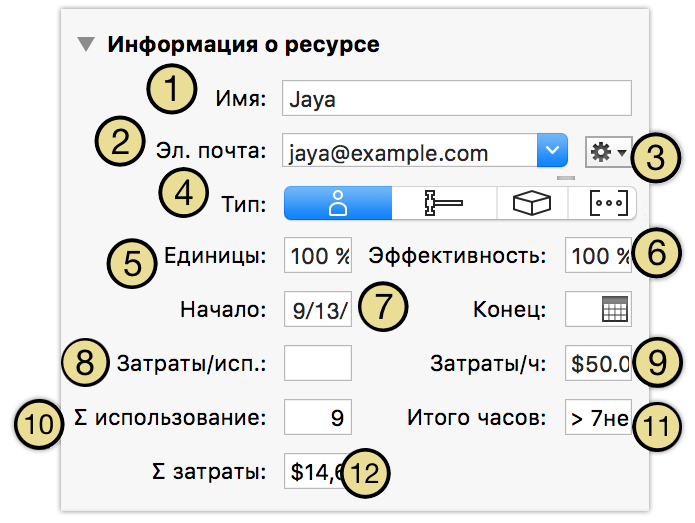The image size is (695, 523).
Task: Select the Equipment hammer resource type
Action: coord(444,203)
